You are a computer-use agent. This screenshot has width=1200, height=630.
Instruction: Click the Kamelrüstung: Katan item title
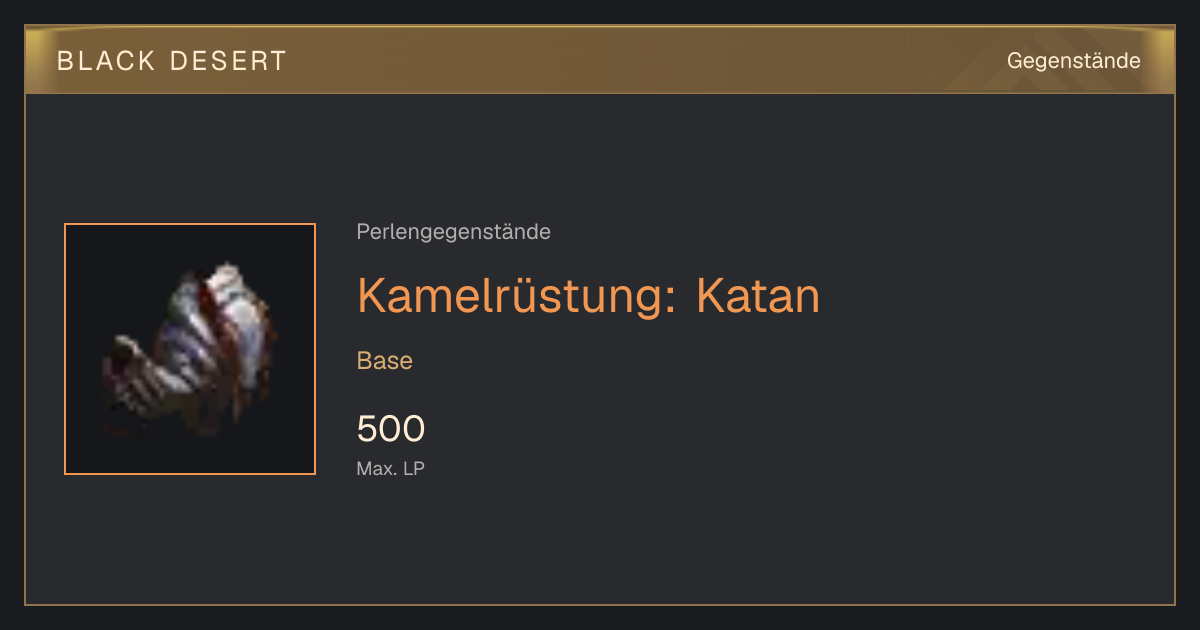coord(588,295)
